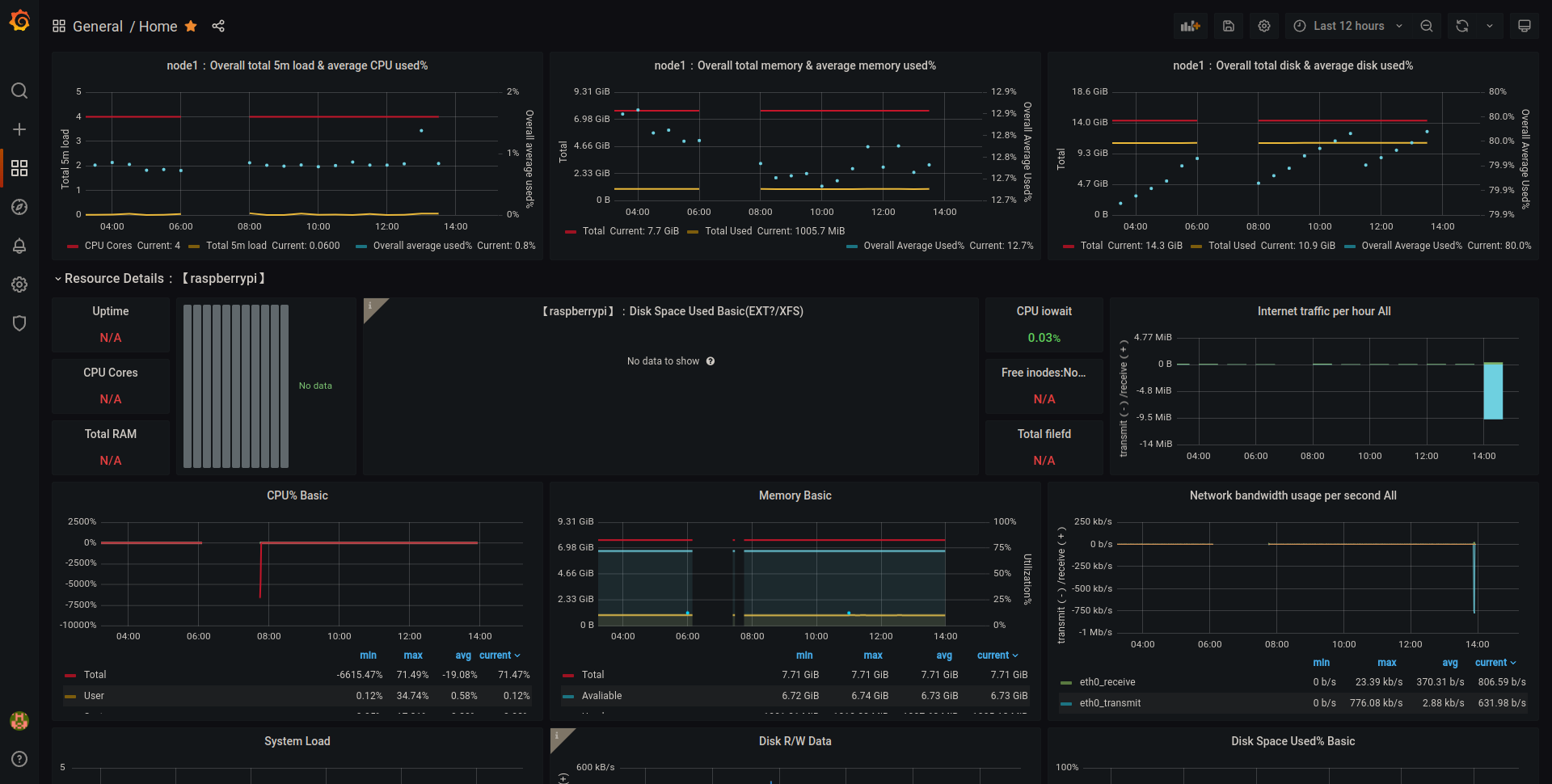Open the refresh interval dropdown arrow
Image resolution: width=1552 pixels, height=784 pixels.
click(1490, 26)
